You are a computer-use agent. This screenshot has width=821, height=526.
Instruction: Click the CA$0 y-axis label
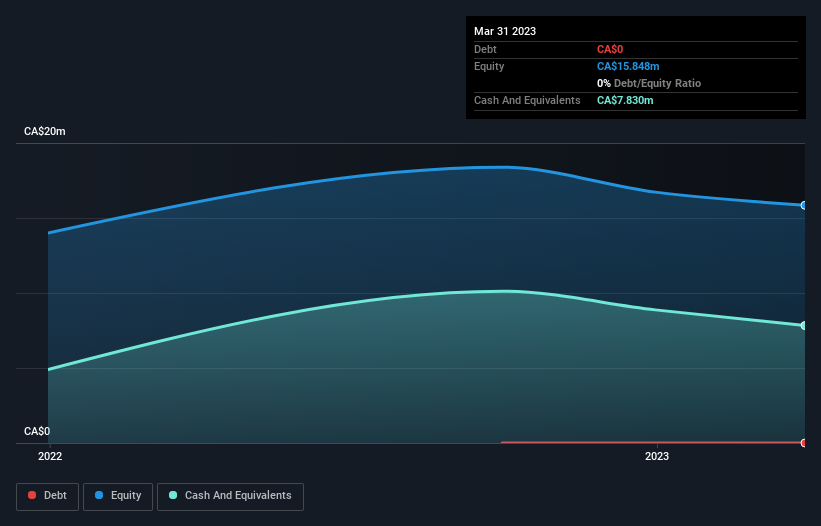[37, 431]
